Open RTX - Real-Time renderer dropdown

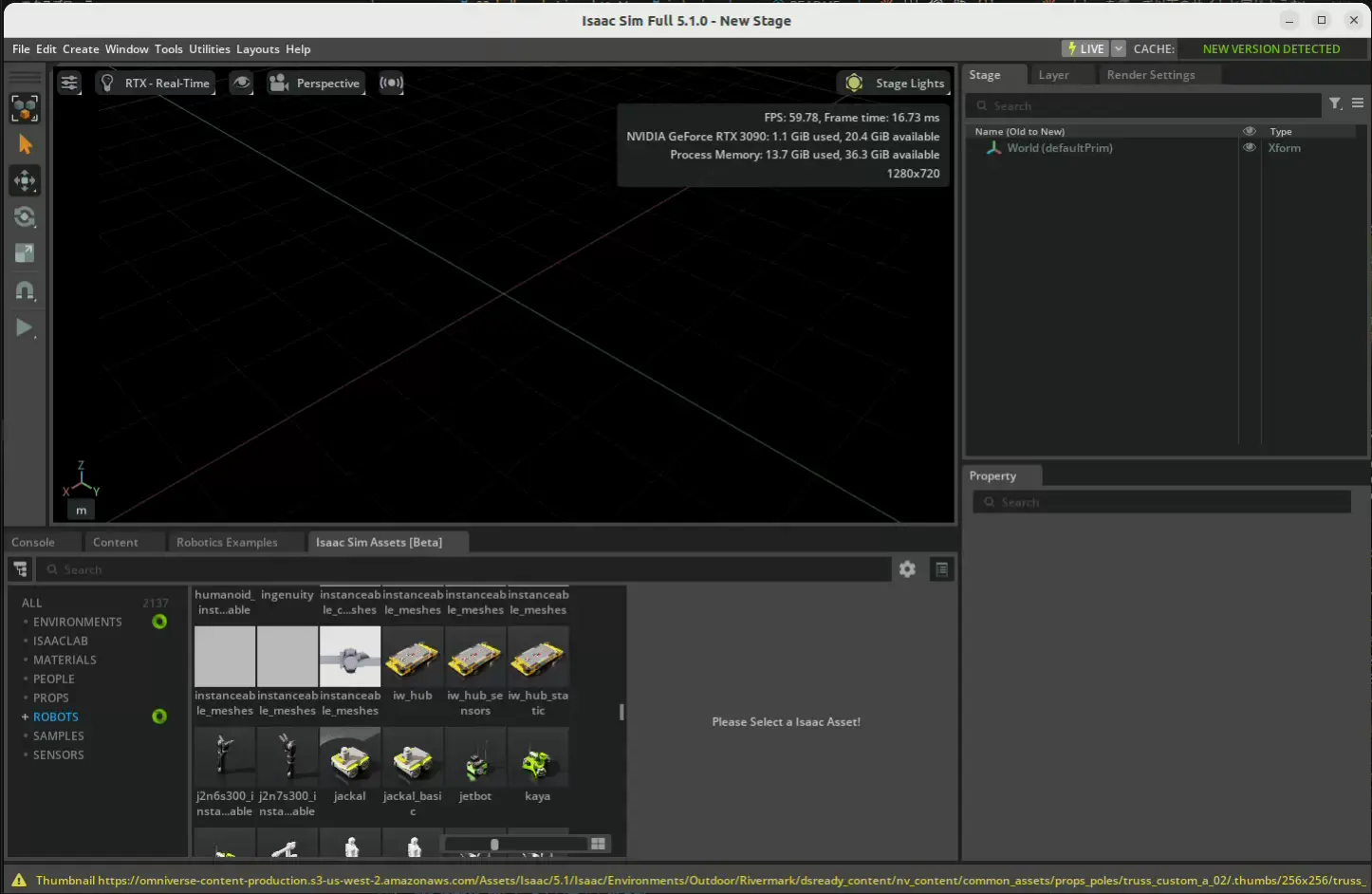(x=156, y=84)
